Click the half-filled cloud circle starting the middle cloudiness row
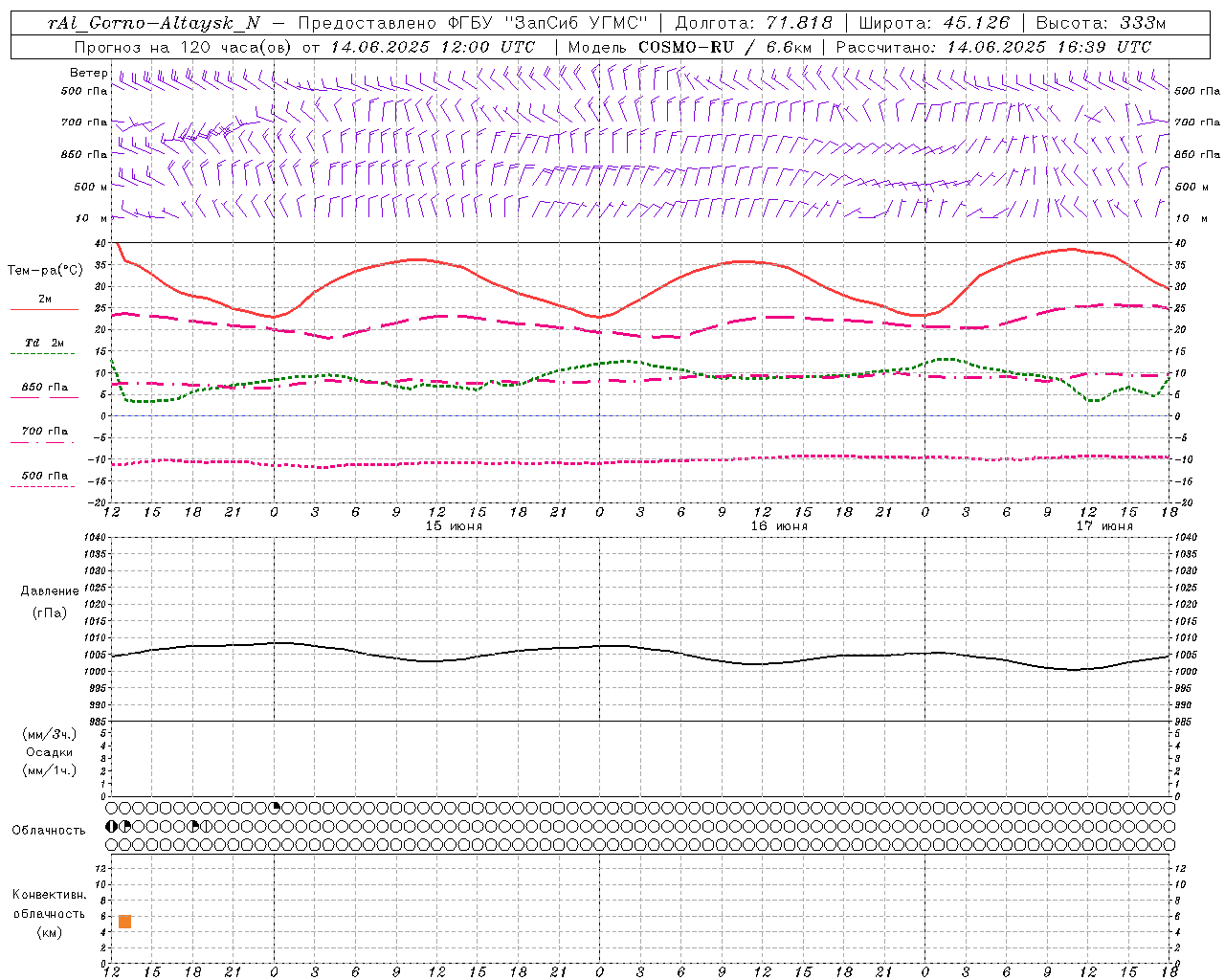1225x980 pixels. click(x=111, y=826)
